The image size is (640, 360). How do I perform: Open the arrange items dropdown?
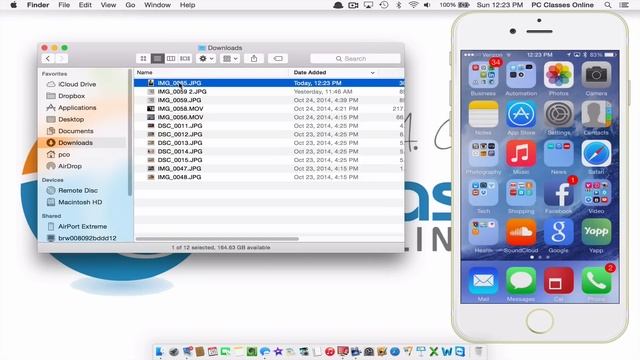tap(230, 59)
